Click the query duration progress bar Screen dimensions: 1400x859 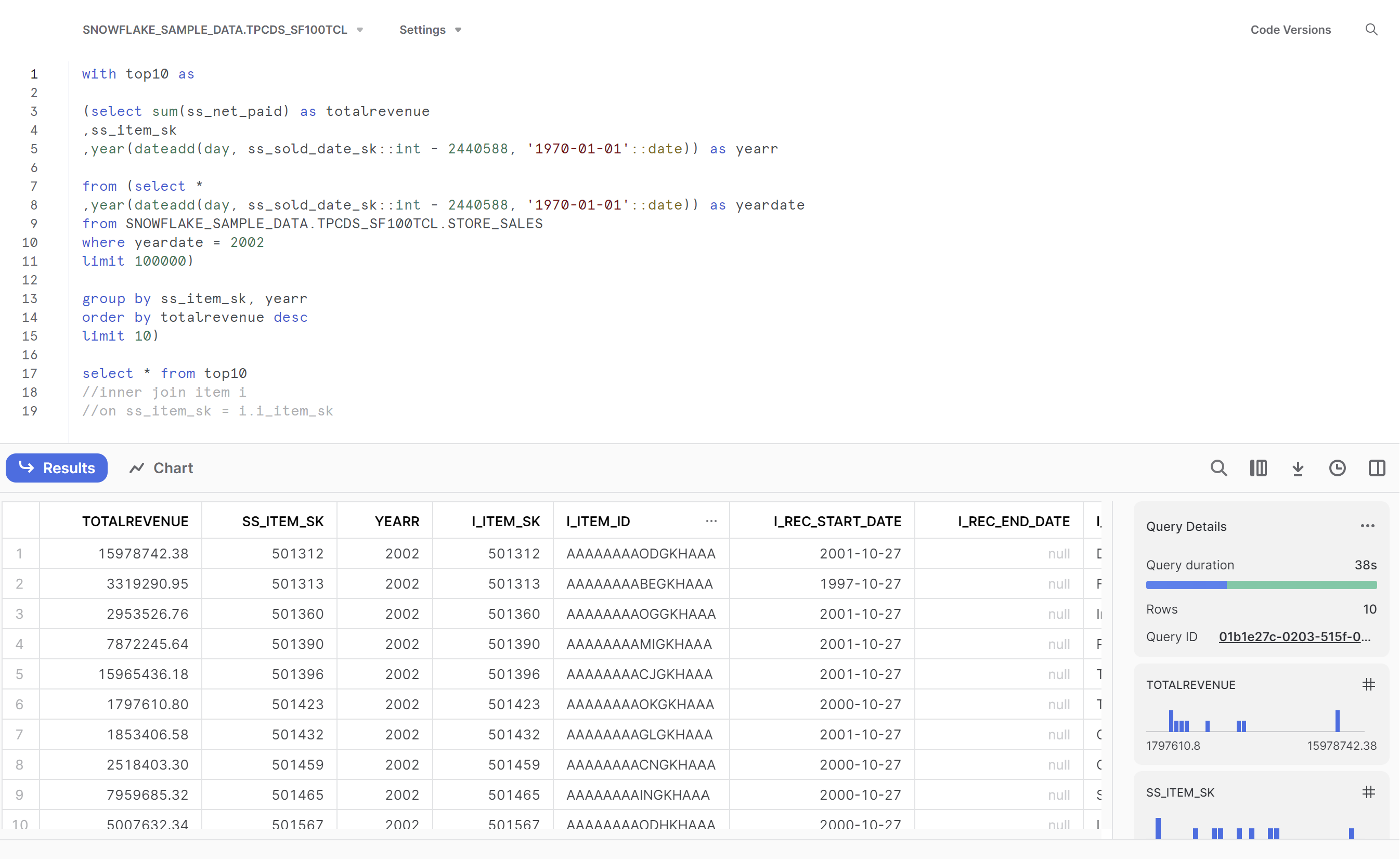(x=1261, y=585)
